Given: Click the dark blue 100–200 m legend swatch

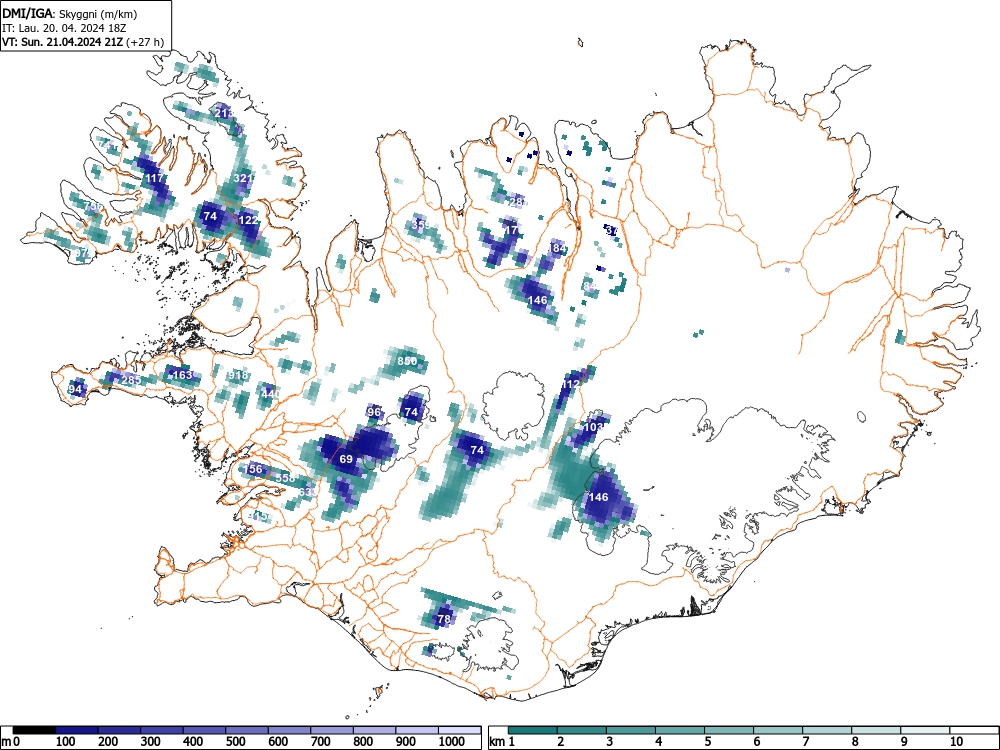Looking at the screenshot, I should click(77, 730).
